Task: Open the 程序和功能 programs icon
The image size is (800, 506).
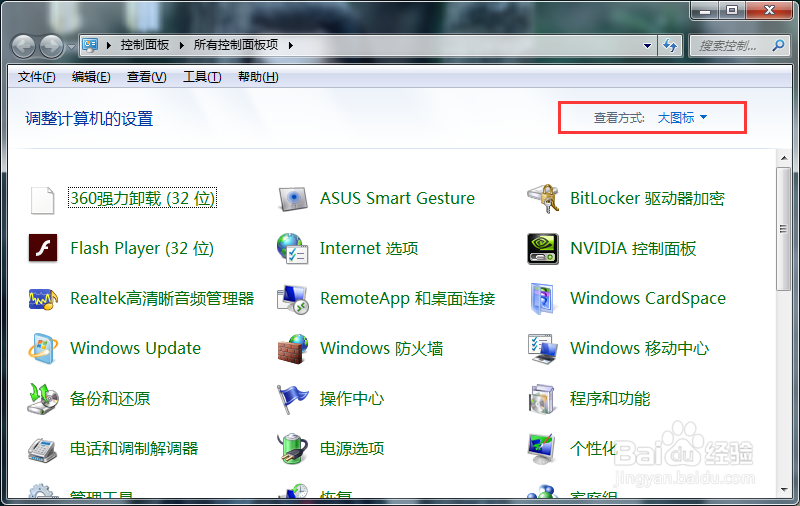Action: 542,399
